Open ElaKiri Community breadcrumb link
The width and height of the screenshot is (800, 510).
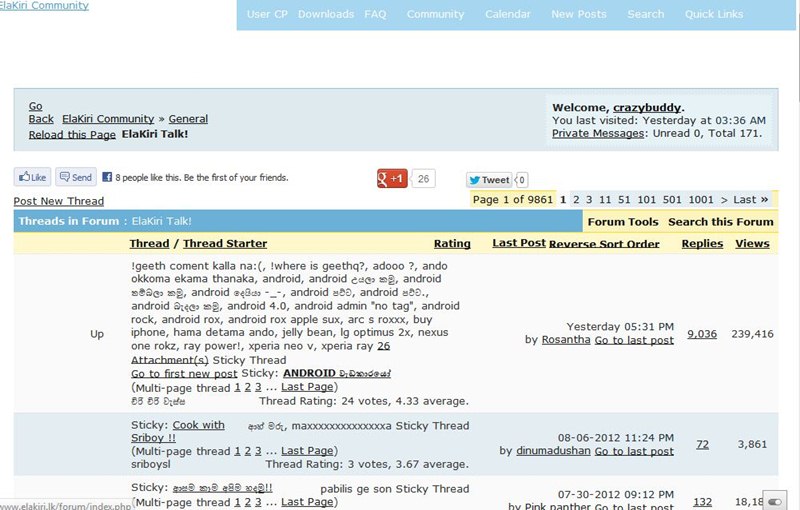(x=108, y=119)
